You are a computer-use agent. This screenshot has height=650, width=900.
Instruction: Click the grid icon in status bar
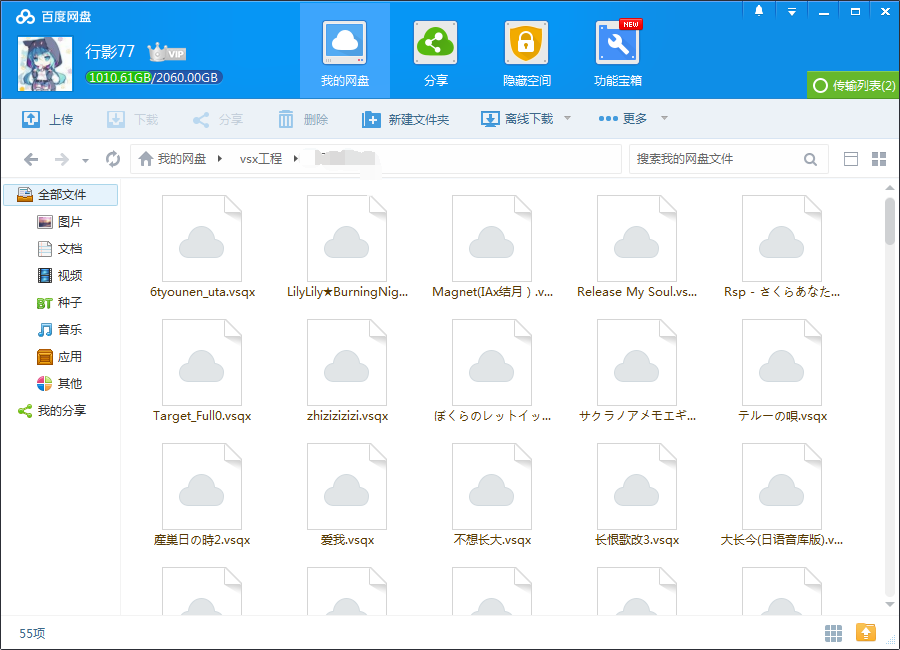[x=833, y=633]
